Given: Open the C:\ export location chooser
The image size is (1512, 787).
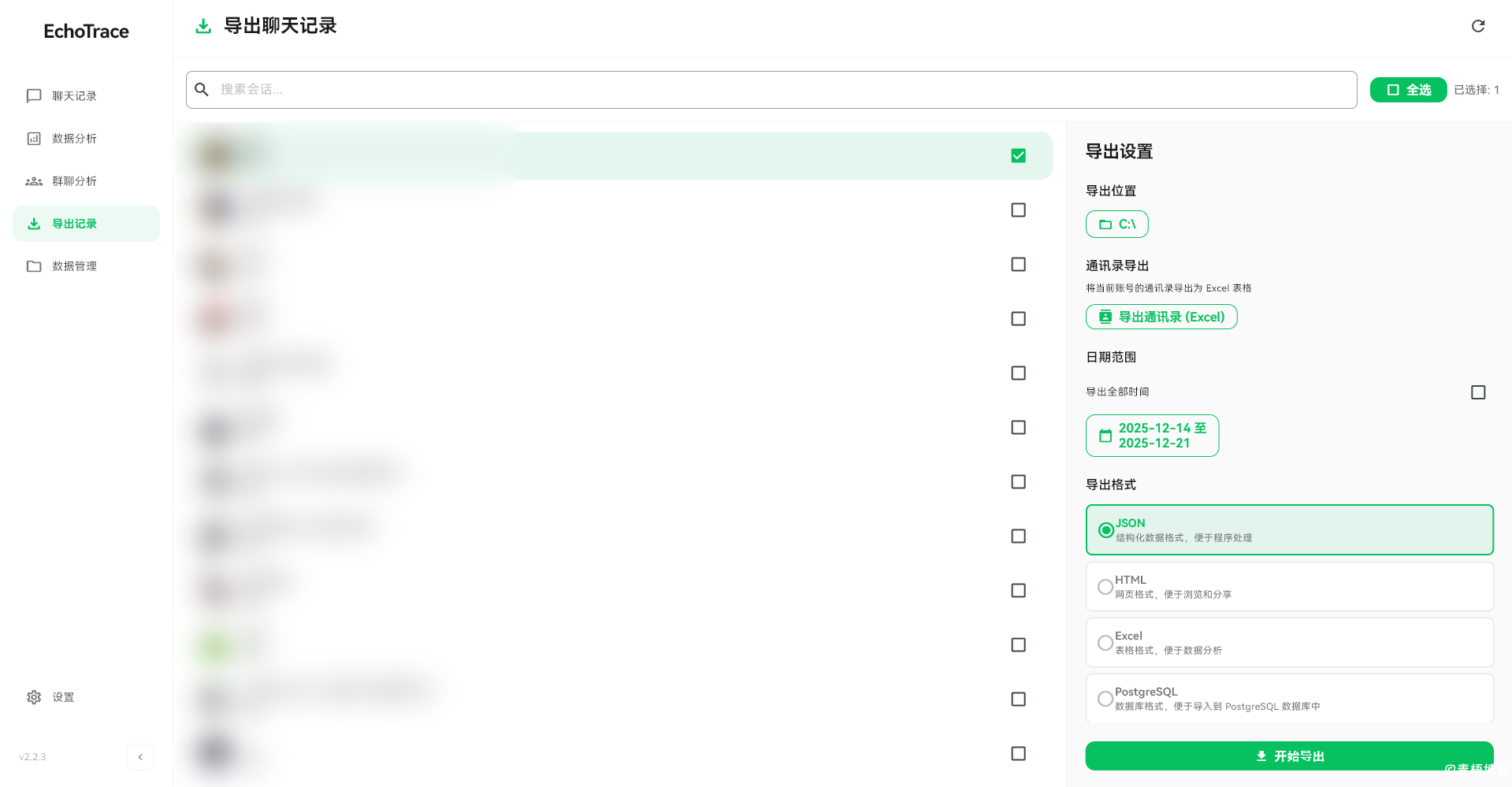Looking at the screenshot, I should 1116,225.
